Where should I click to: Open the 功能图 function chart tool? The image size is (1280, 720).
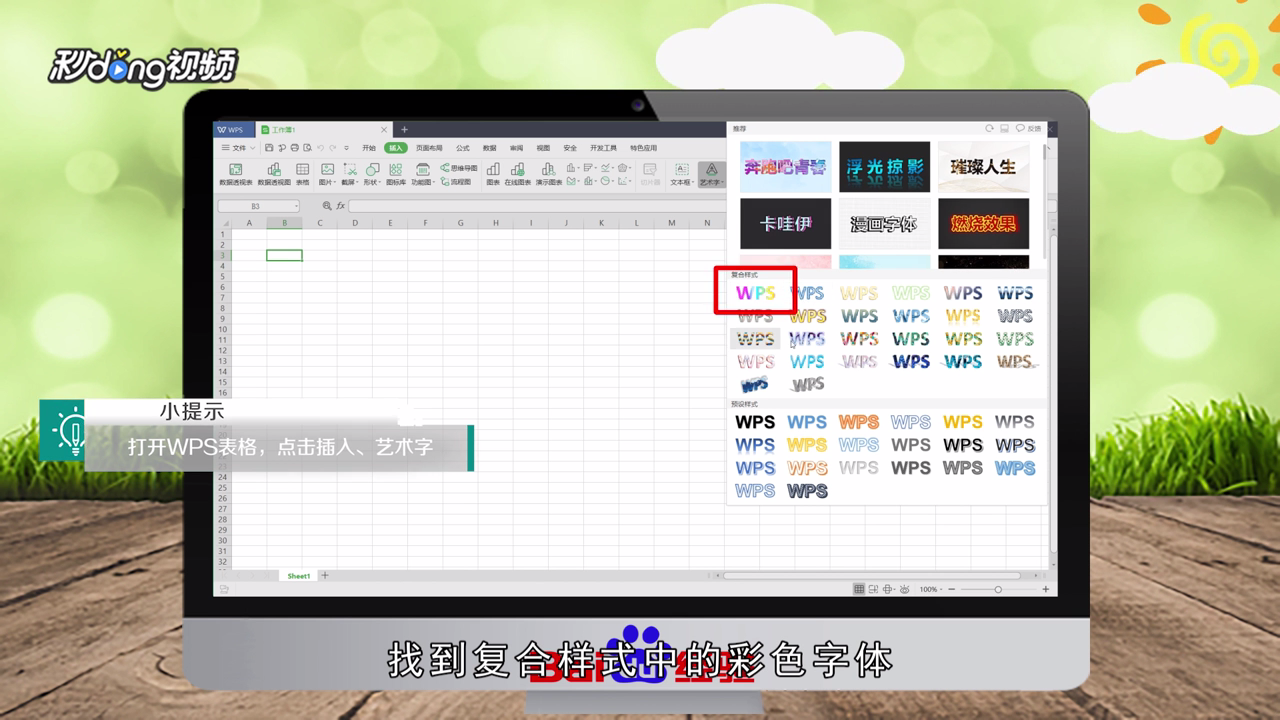pos(422,174)
